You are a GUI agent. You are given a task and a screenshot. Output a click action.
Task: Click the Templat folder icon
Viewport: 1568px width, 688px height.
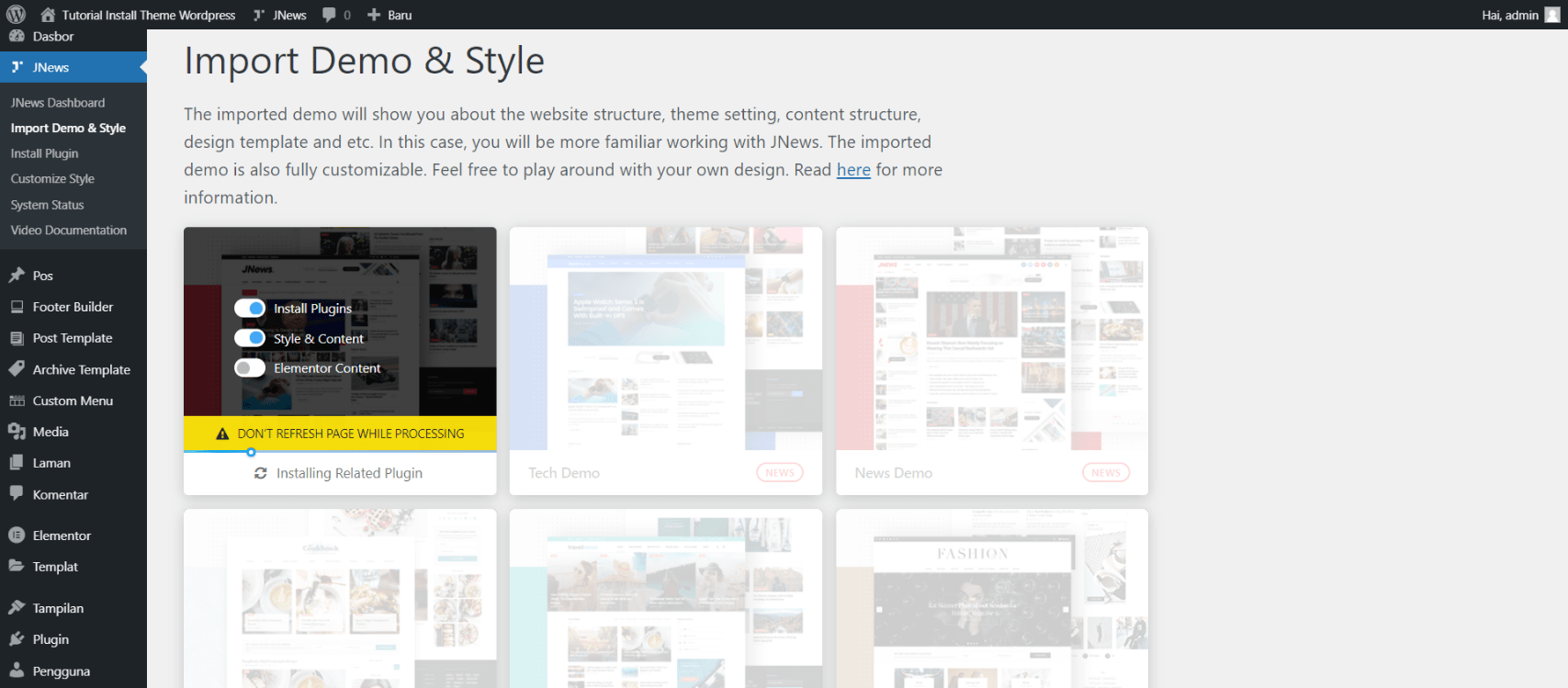[x=17, y=566]
